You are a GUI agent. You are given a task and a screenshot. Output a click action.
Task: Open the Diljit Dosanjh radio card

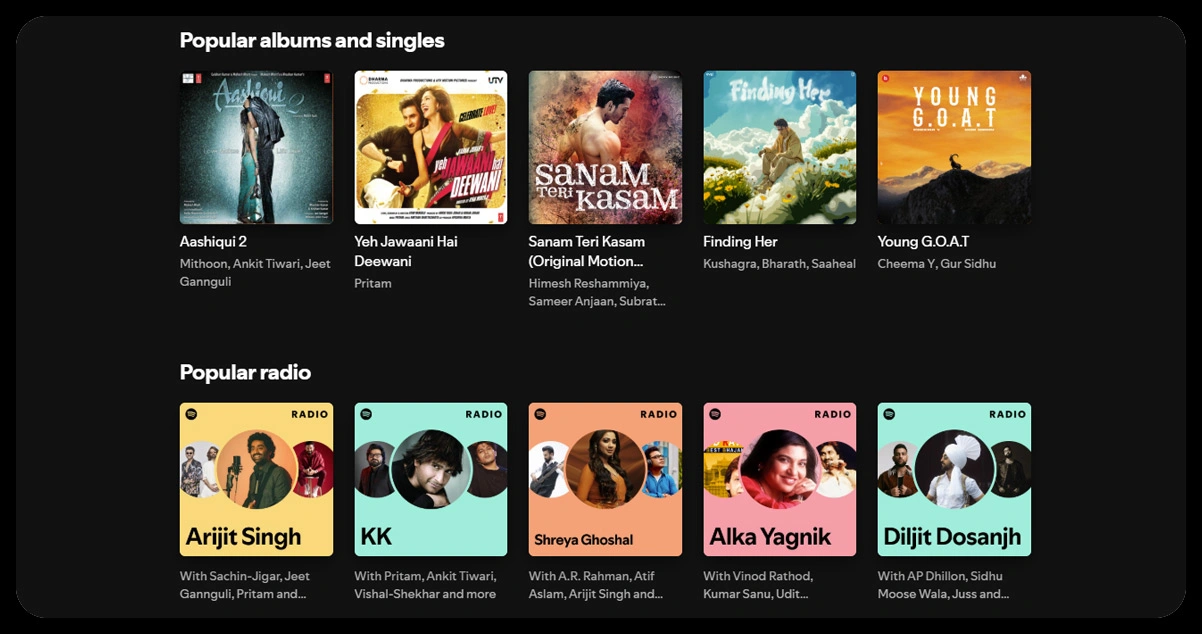point(954,479)
